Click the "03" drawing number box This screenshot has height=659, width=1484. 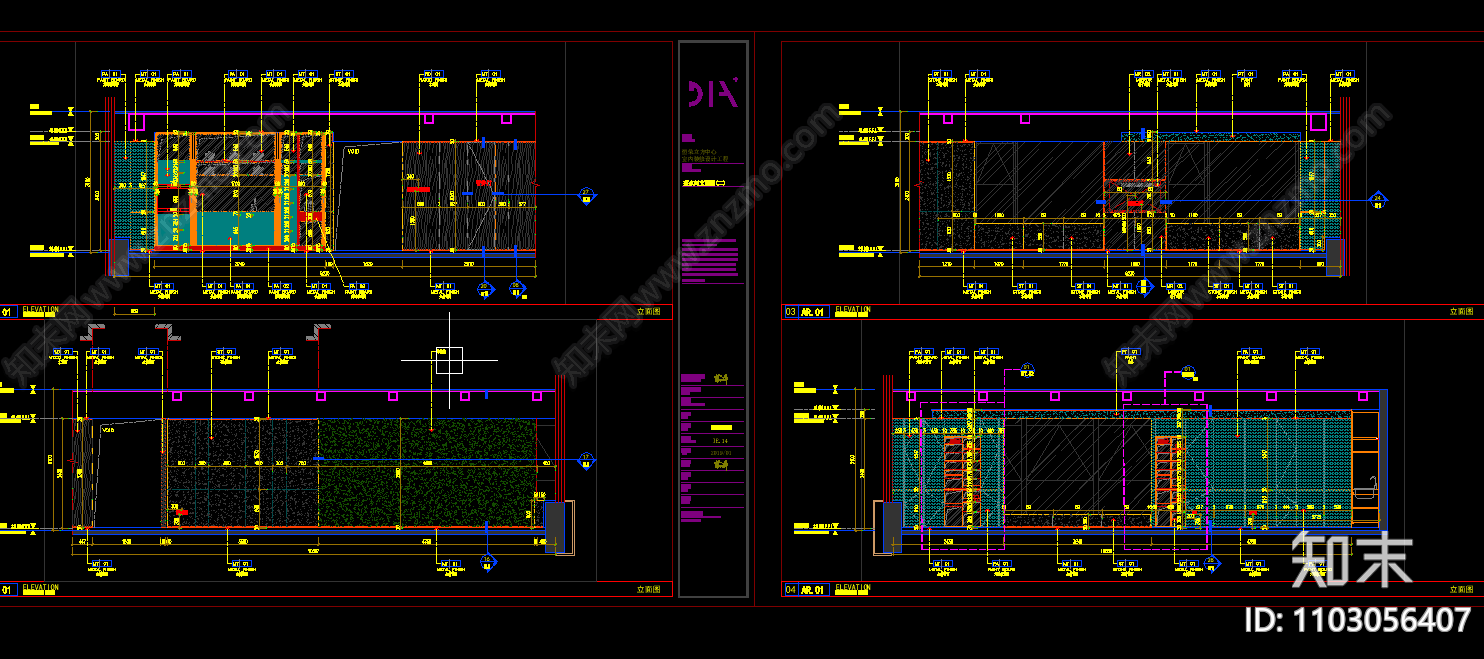790,312
